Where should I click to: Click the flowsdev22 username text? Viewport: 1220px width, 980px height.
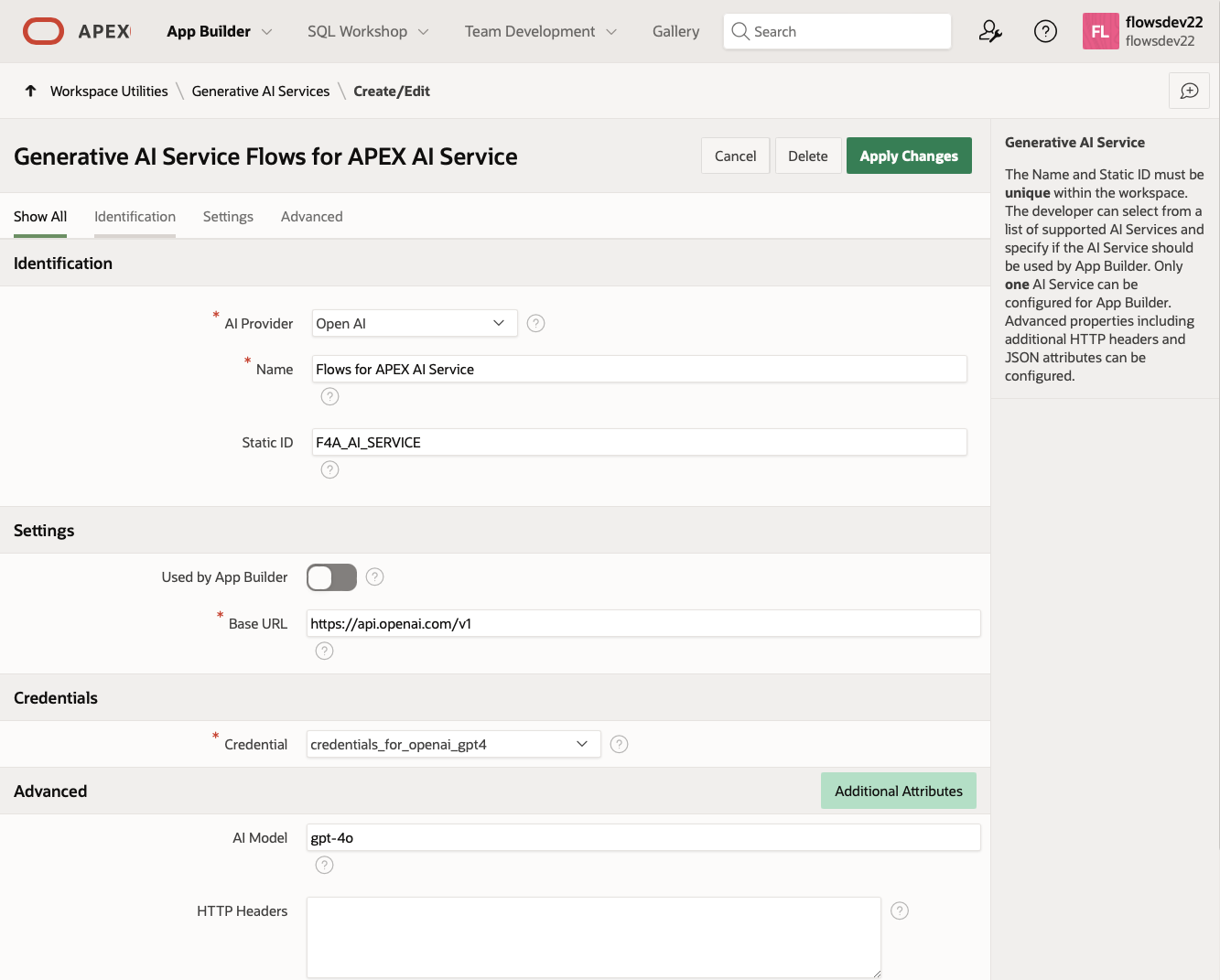(1164, 22)
